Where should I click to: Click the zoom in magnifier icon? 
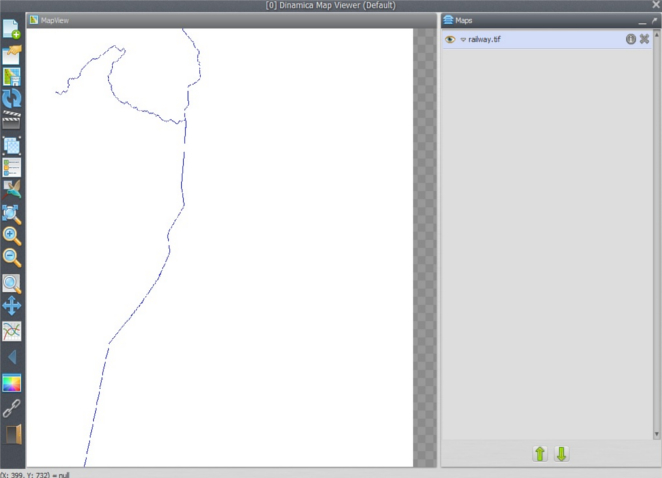pos(12,236)
